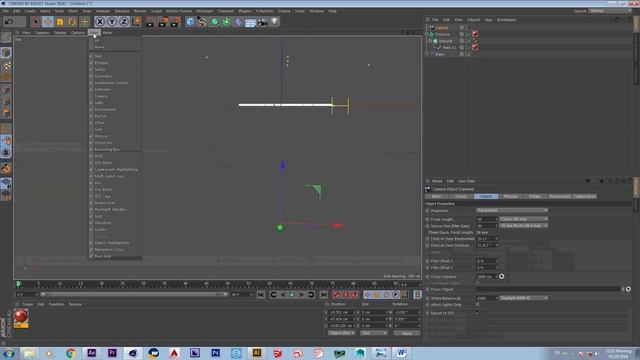Image resolution: width=640 pixels, height=360 pixels.
Task: Open the Camera objects icon in toolbar
Action: [x=262, y=22]
